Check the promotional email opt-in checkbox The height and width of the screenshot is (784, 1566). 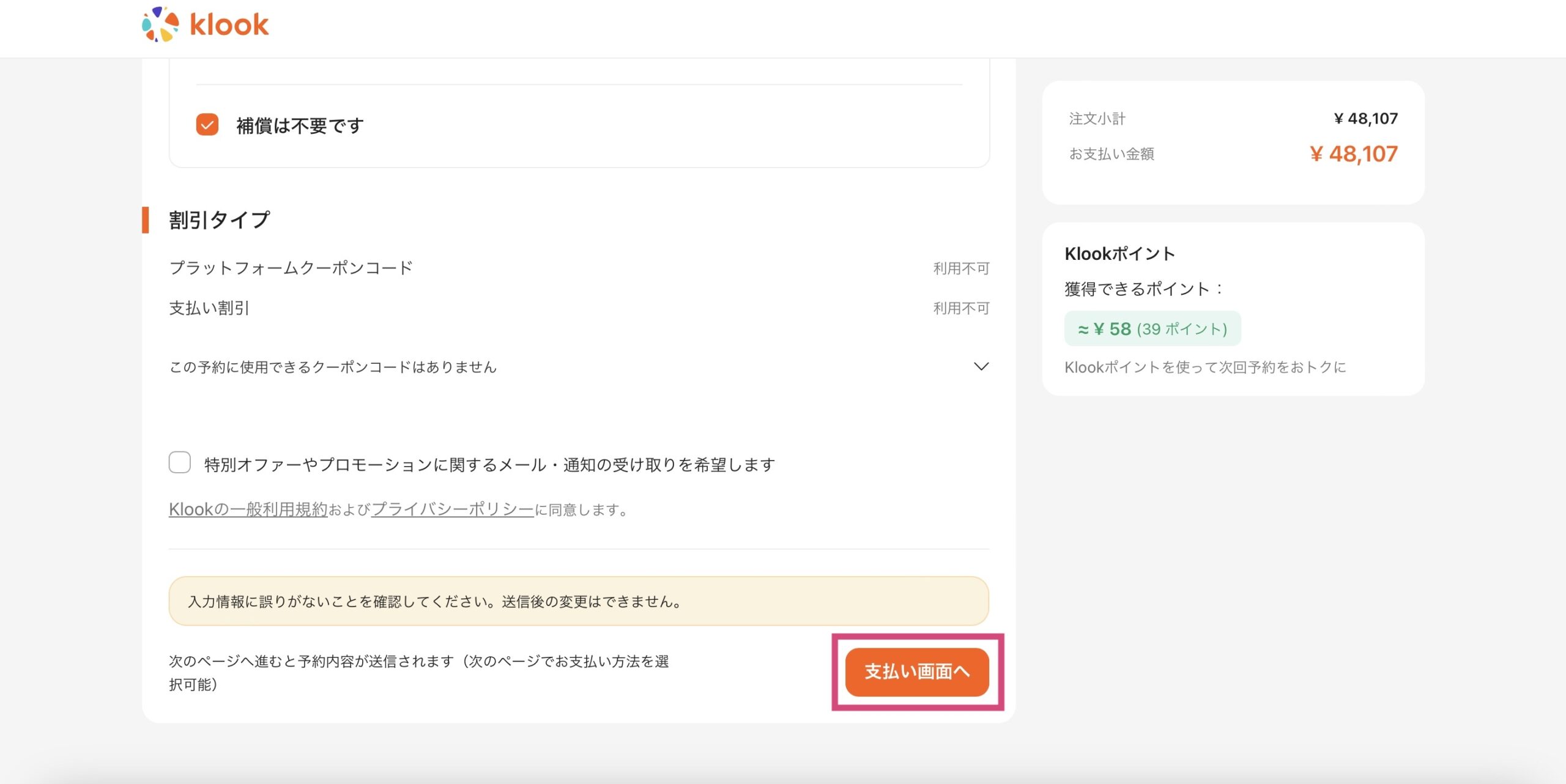pos(180,463)
